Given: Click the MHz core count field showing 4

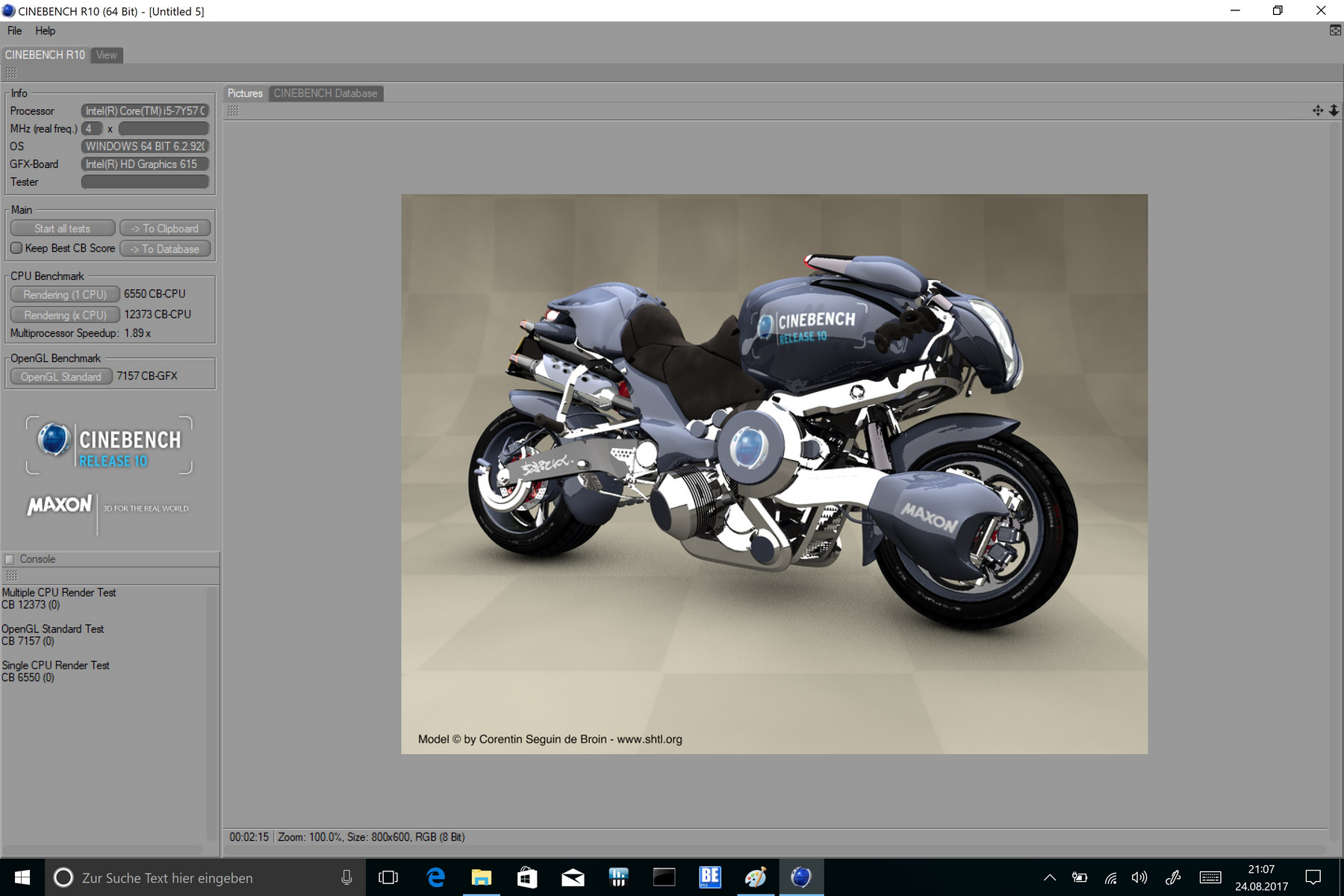Looking at the screenshot, I should pyautogui.click(x=92, y=128).
